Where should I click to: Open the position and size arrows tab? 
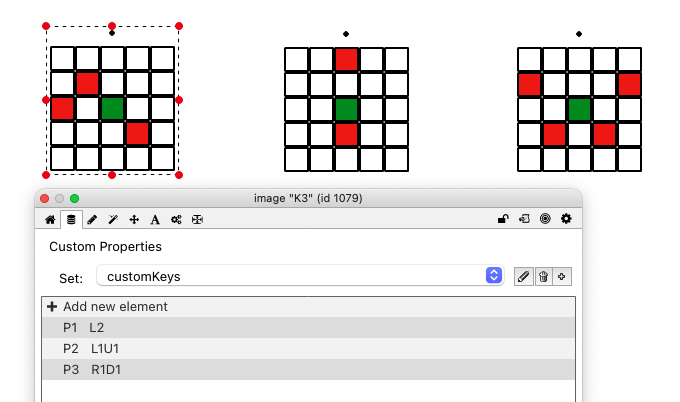pyautogui.click(x=134, y=218)
